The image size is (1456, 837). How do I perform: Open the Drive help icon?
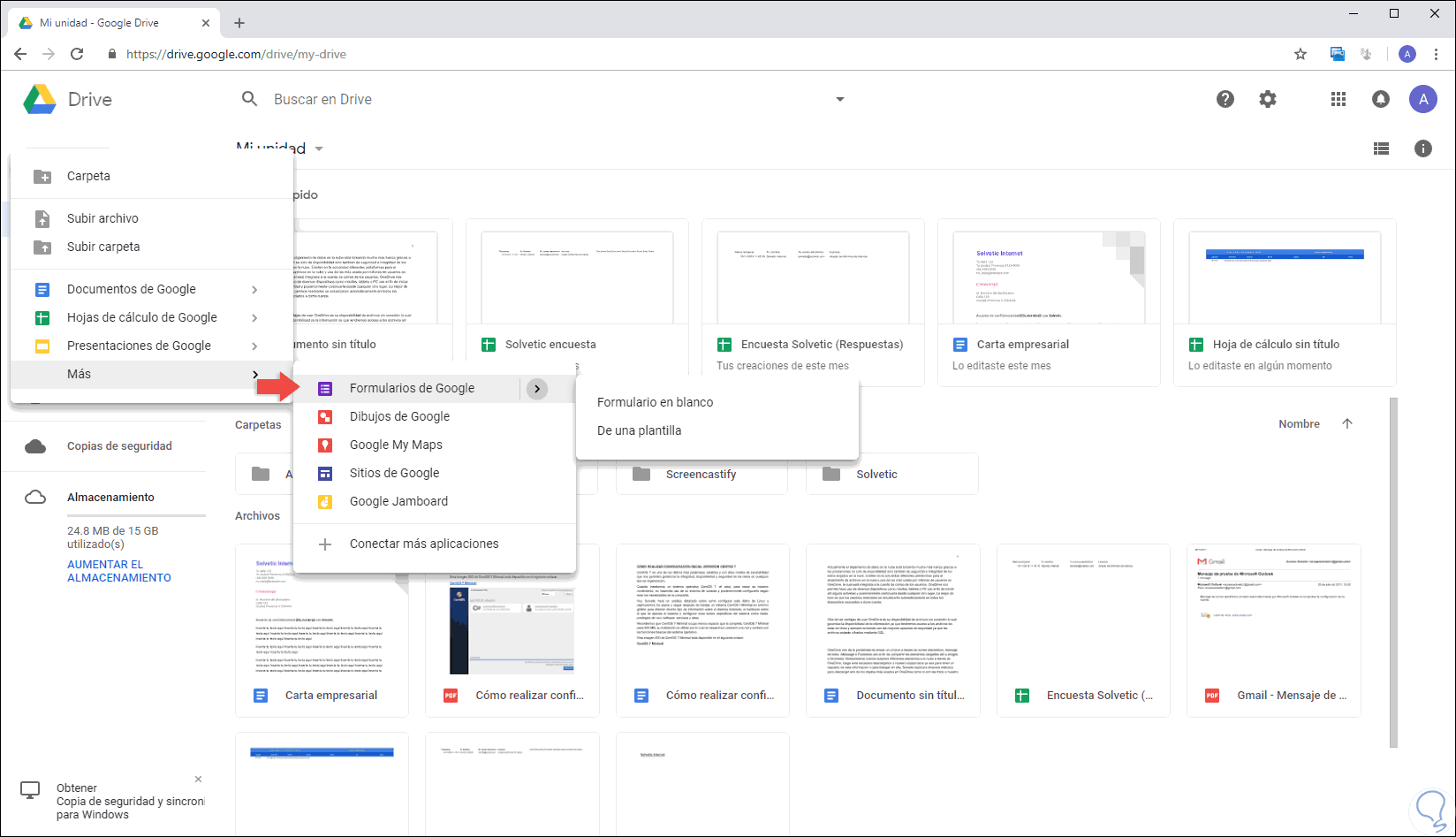pos(1225,99)
